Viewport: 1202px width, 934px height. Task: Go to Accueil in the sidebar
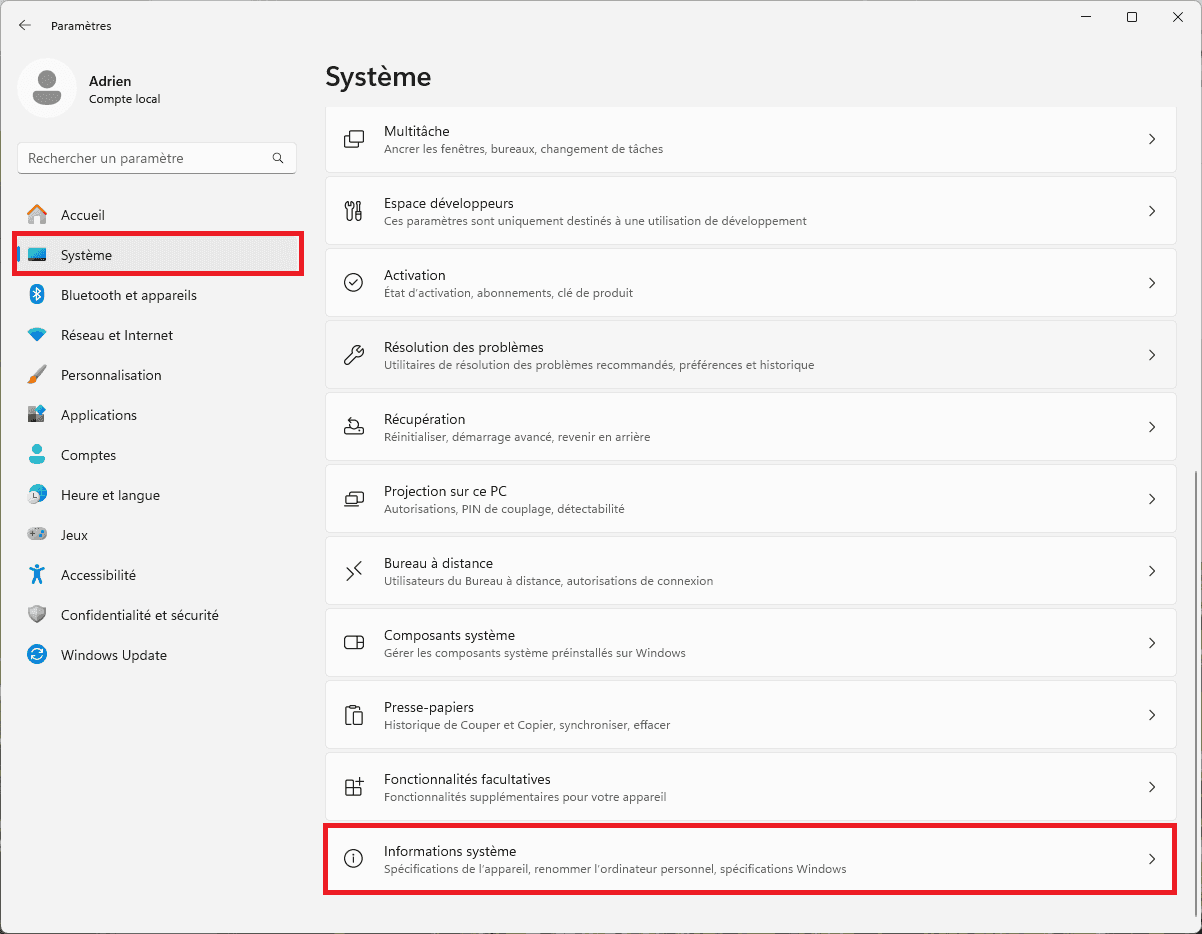(158, 215)
